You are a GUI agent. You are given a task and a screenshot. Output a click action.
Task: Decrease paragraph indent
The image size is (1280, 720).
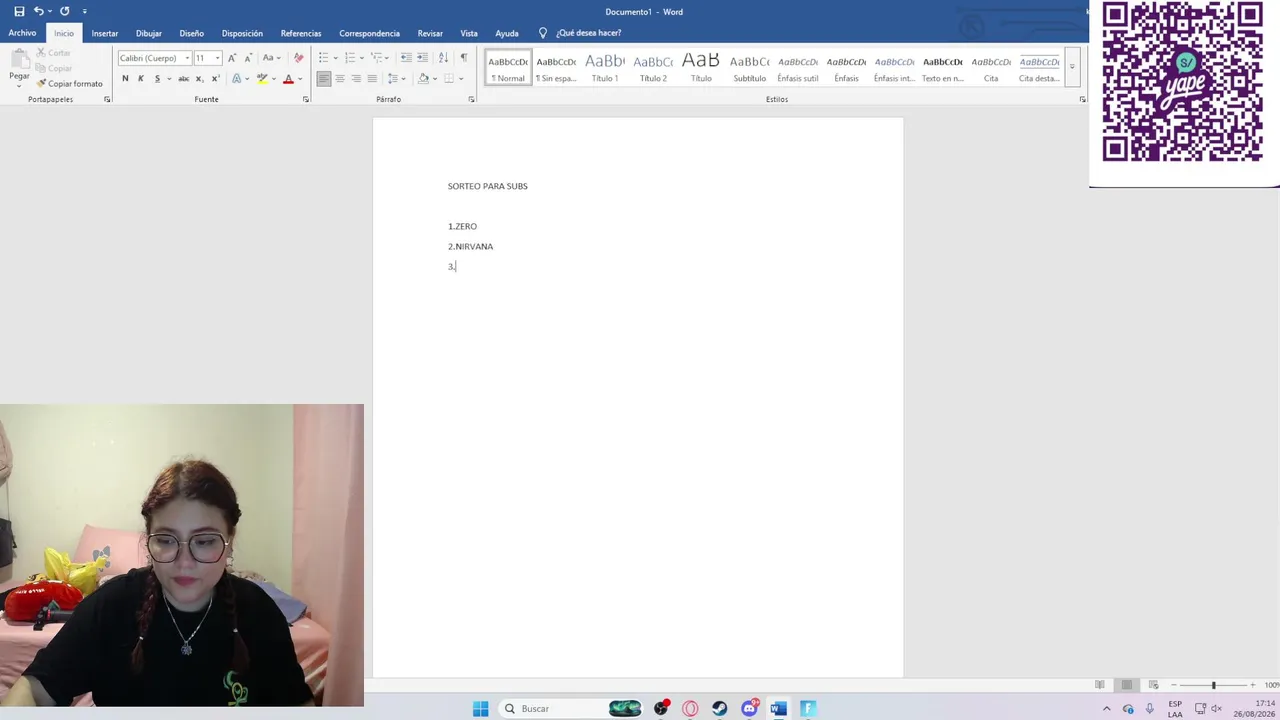click(x=406, y=58)
